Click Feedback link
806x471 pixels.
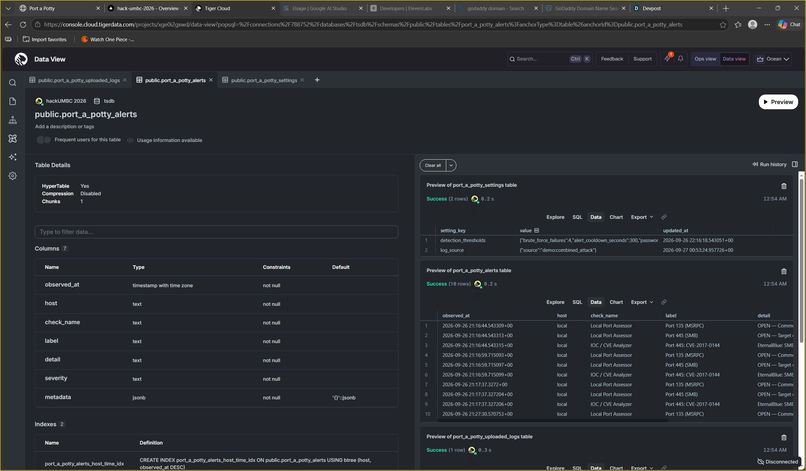(612, 59)
